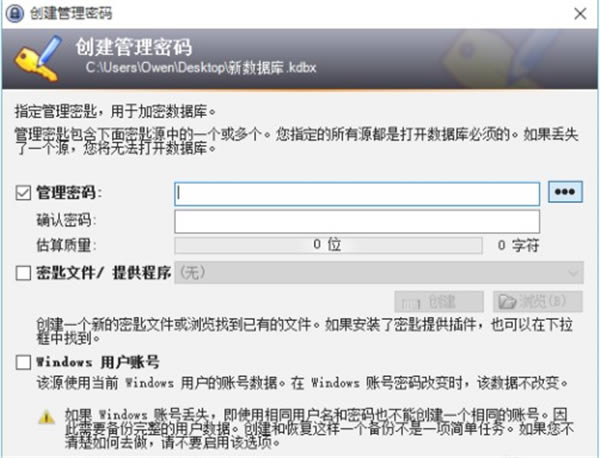Screen dimensions: 600x458
Task: Click the 0 字符 character count
Action: [x=518, y=245]
